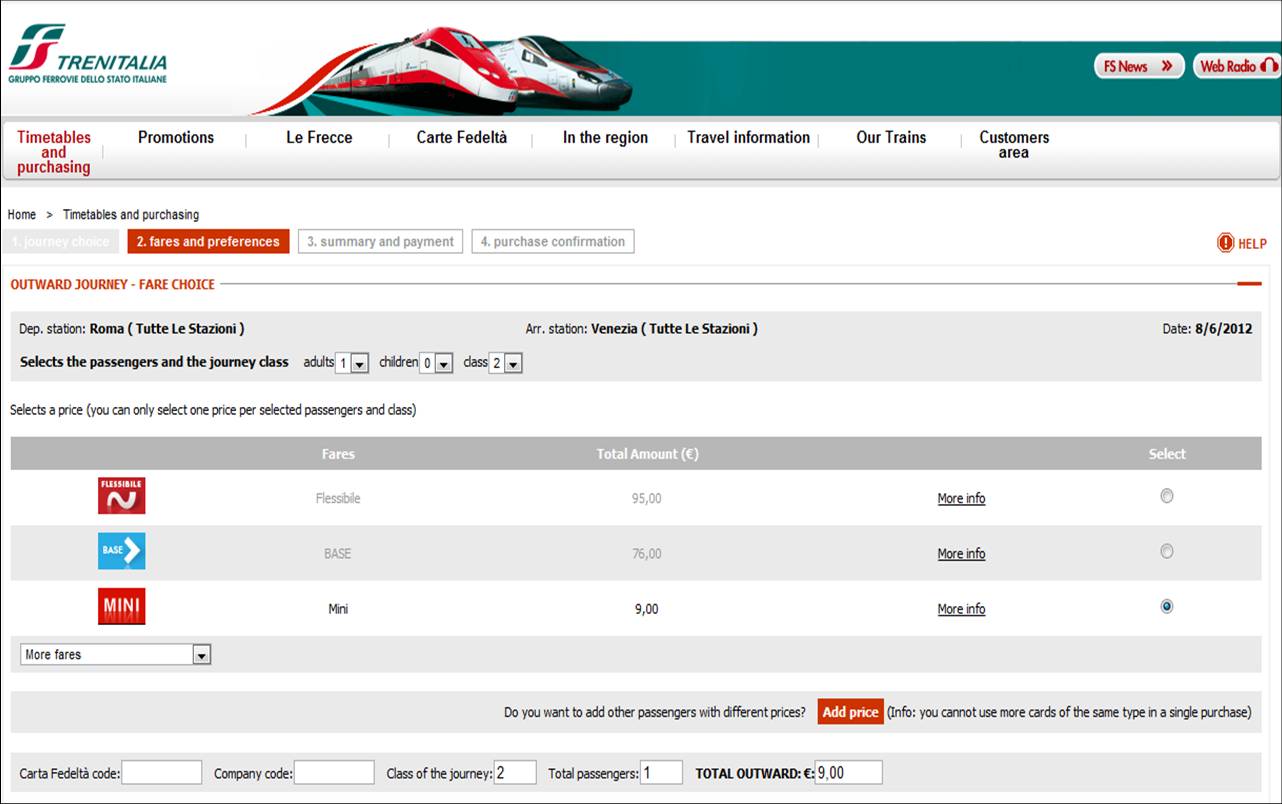Screen dimensions: 1282x804
Task: Click the Flessibile fare icon
Action: pyautogui.click(x=121, y=496)
